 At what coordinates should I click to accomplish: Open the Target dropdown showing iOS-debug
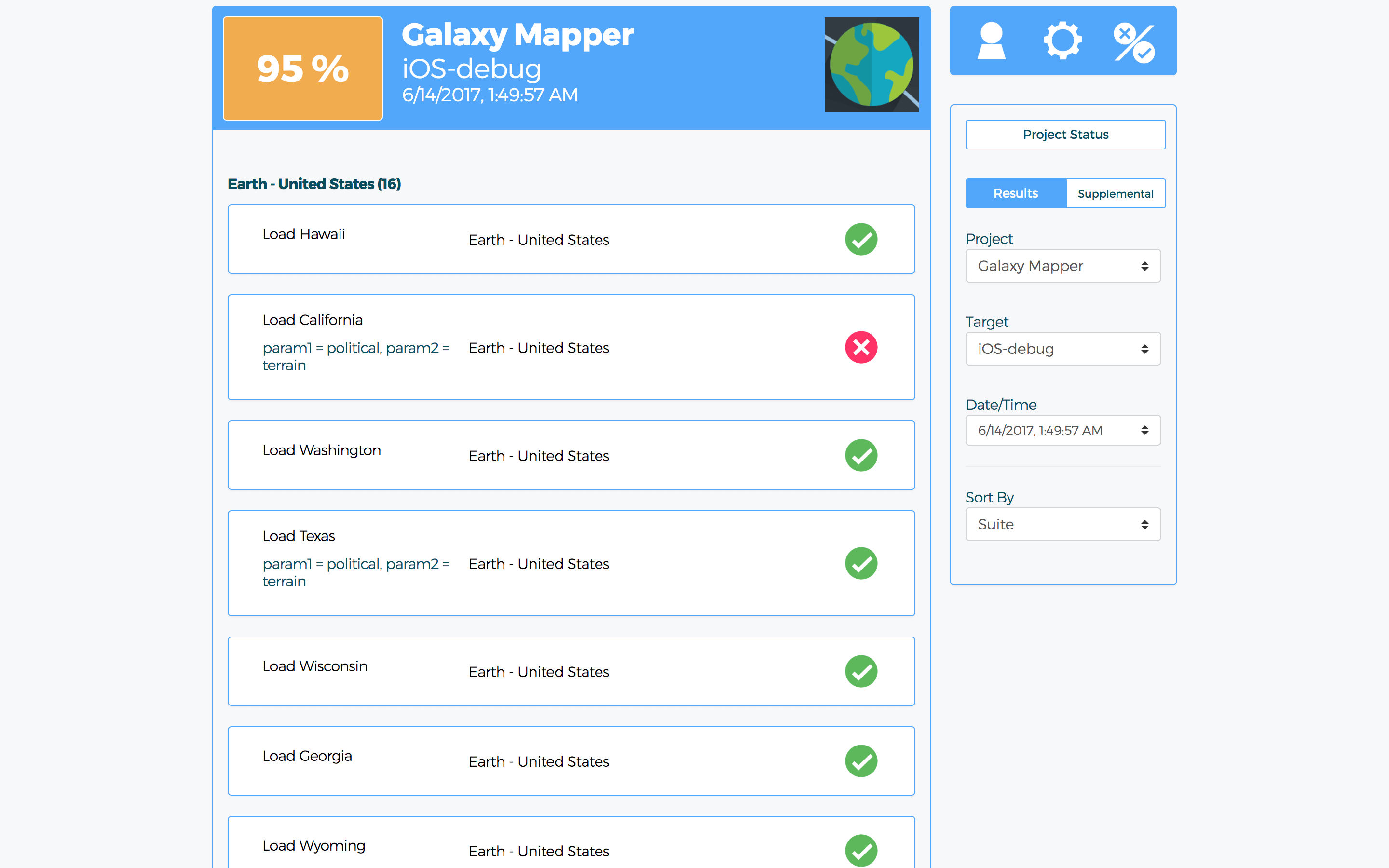[x=1063, y=349]
